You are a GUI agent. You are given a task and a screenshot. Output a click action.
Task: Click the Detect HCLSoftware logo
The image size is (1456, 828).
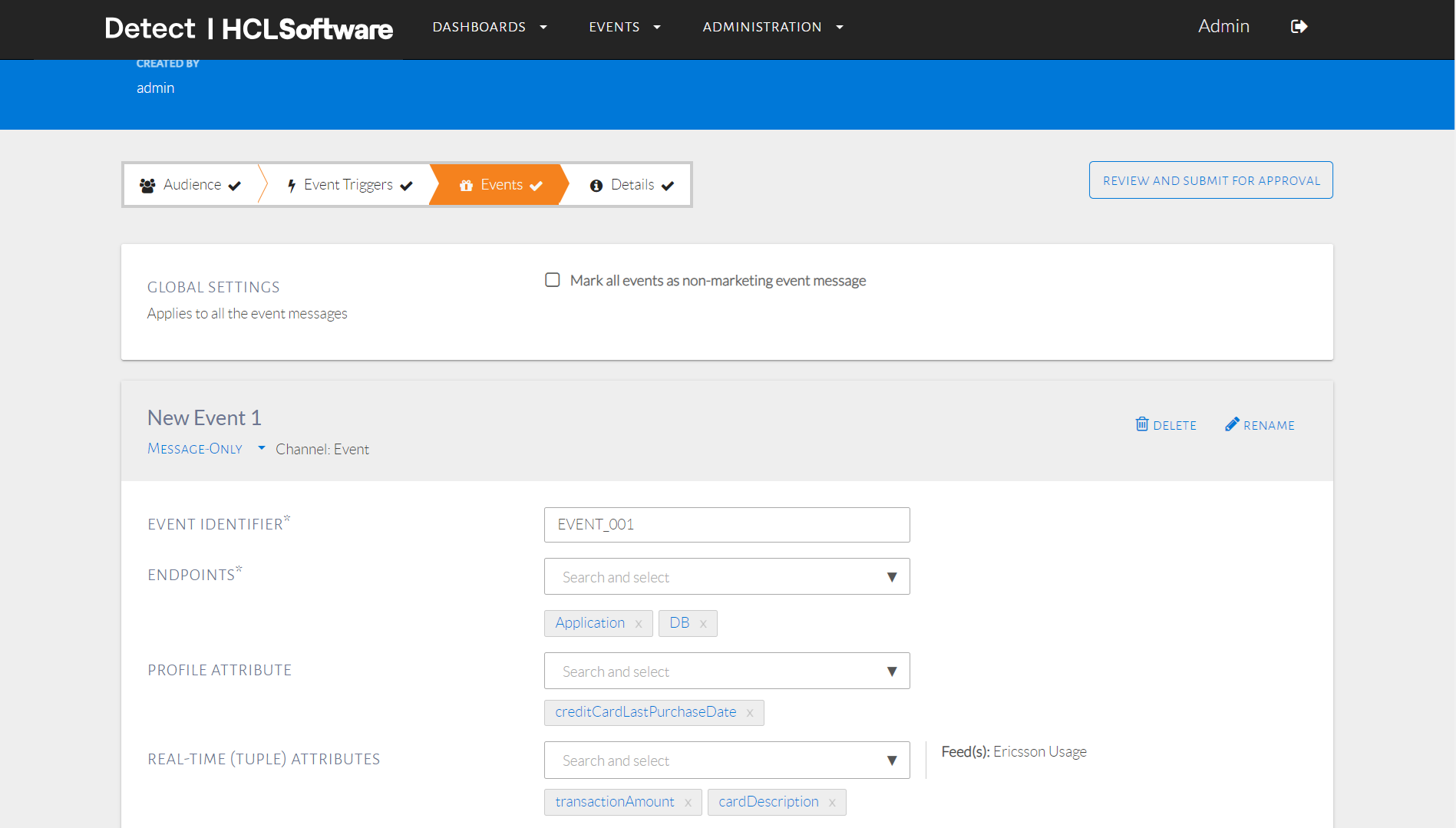(249, 29)
